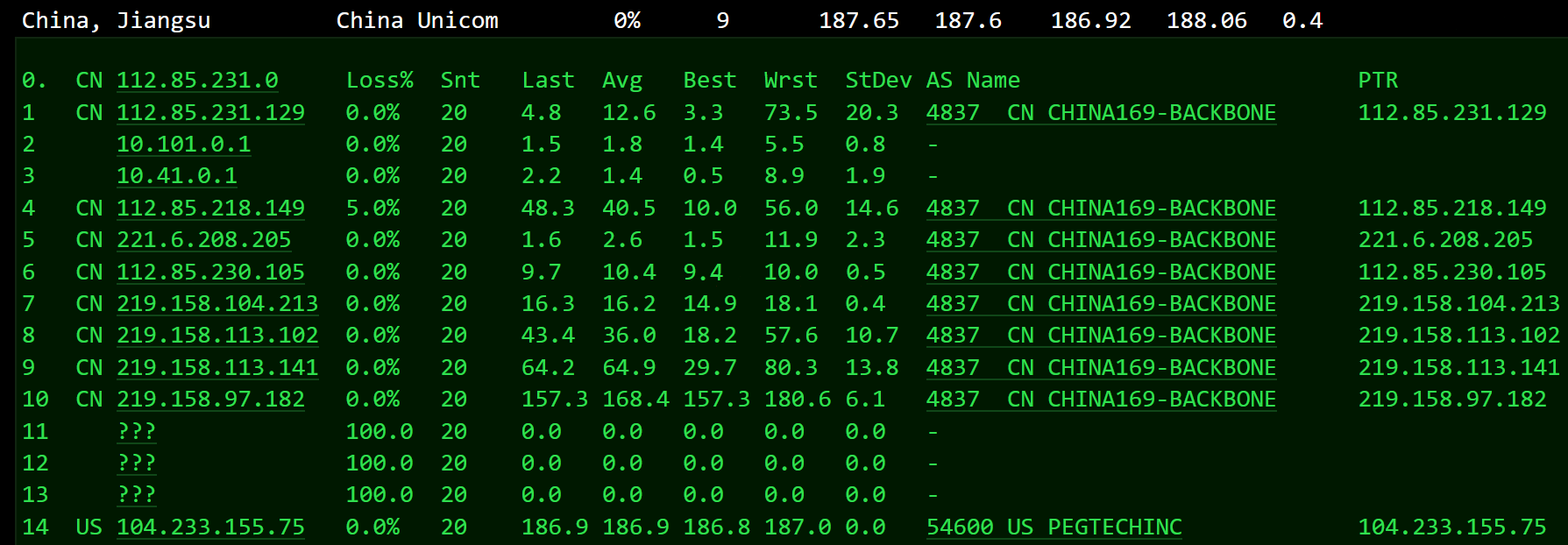
Task: Open hop 10 IP link 219.158.97.182
Action: [210, 400]
